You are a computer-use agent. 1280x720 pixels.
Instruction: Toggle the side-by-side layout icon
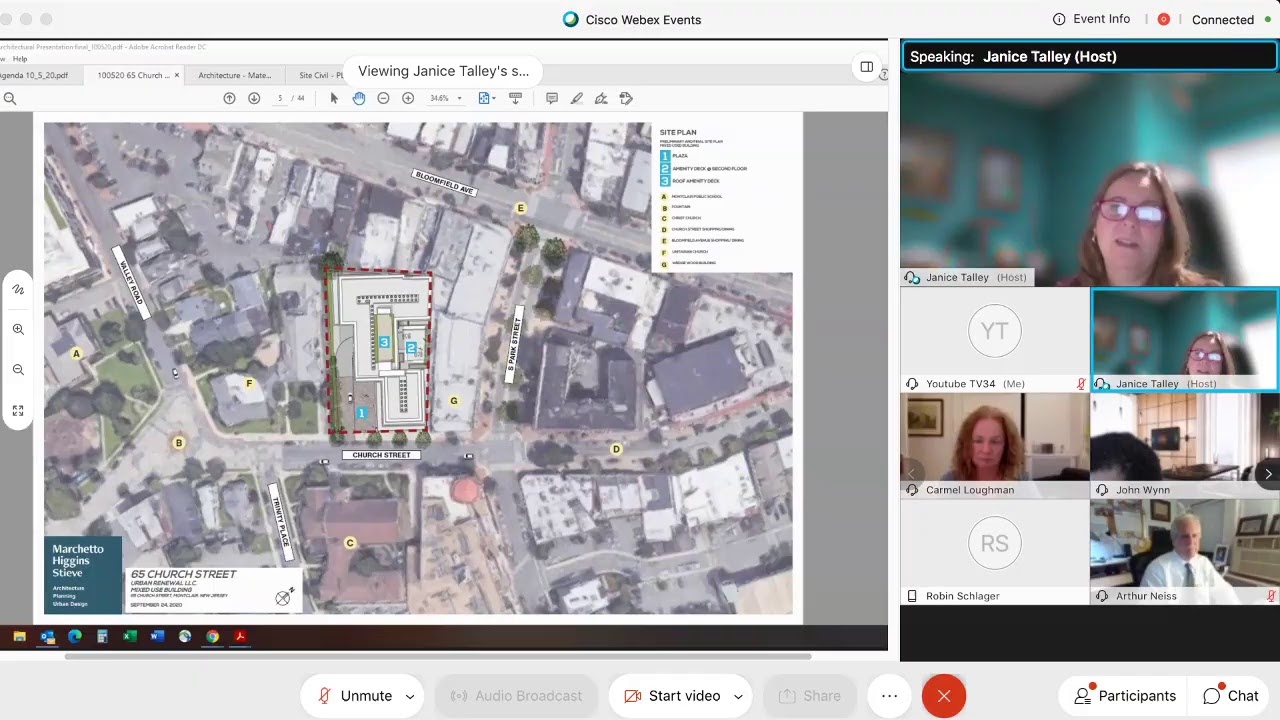pos(867,67)
